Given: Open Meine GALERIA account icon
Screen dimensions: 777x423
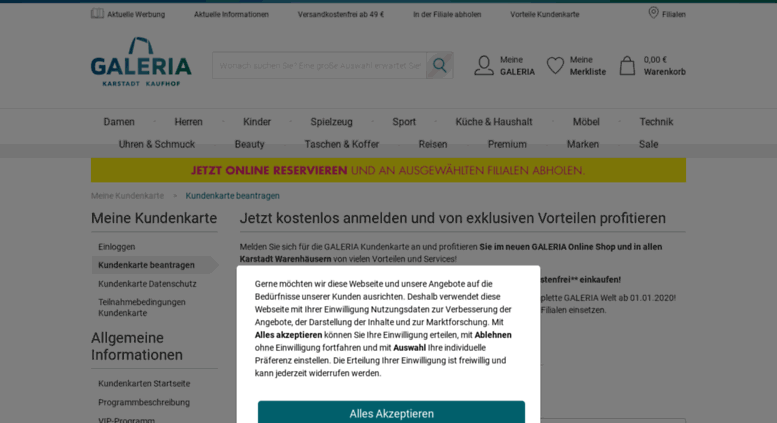Looking at the screenshot, I should click(484, 65).
